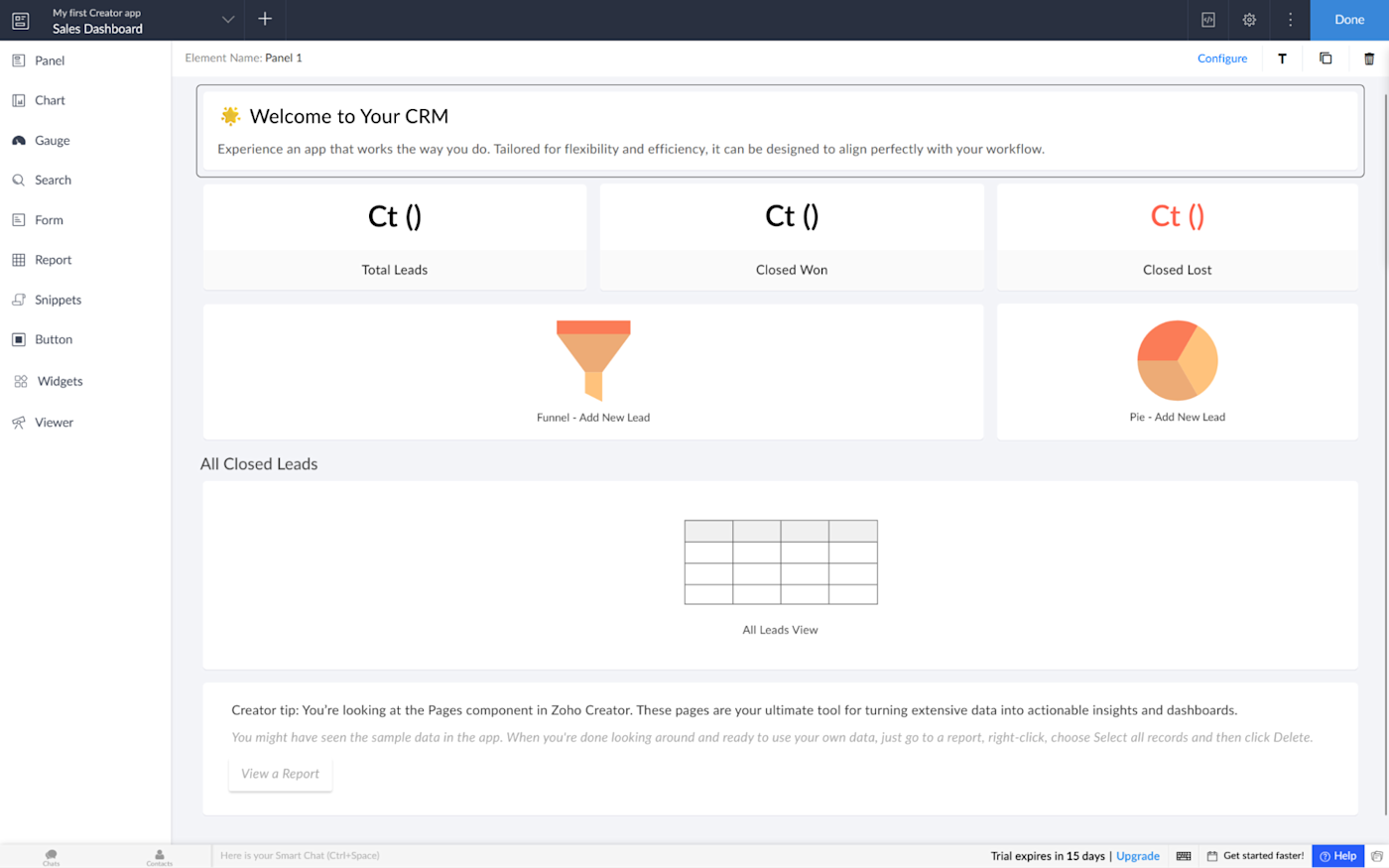Click the page icon beside Sales Dashboard
This screenshot has width=1389, height=868.
coord(20,20)
